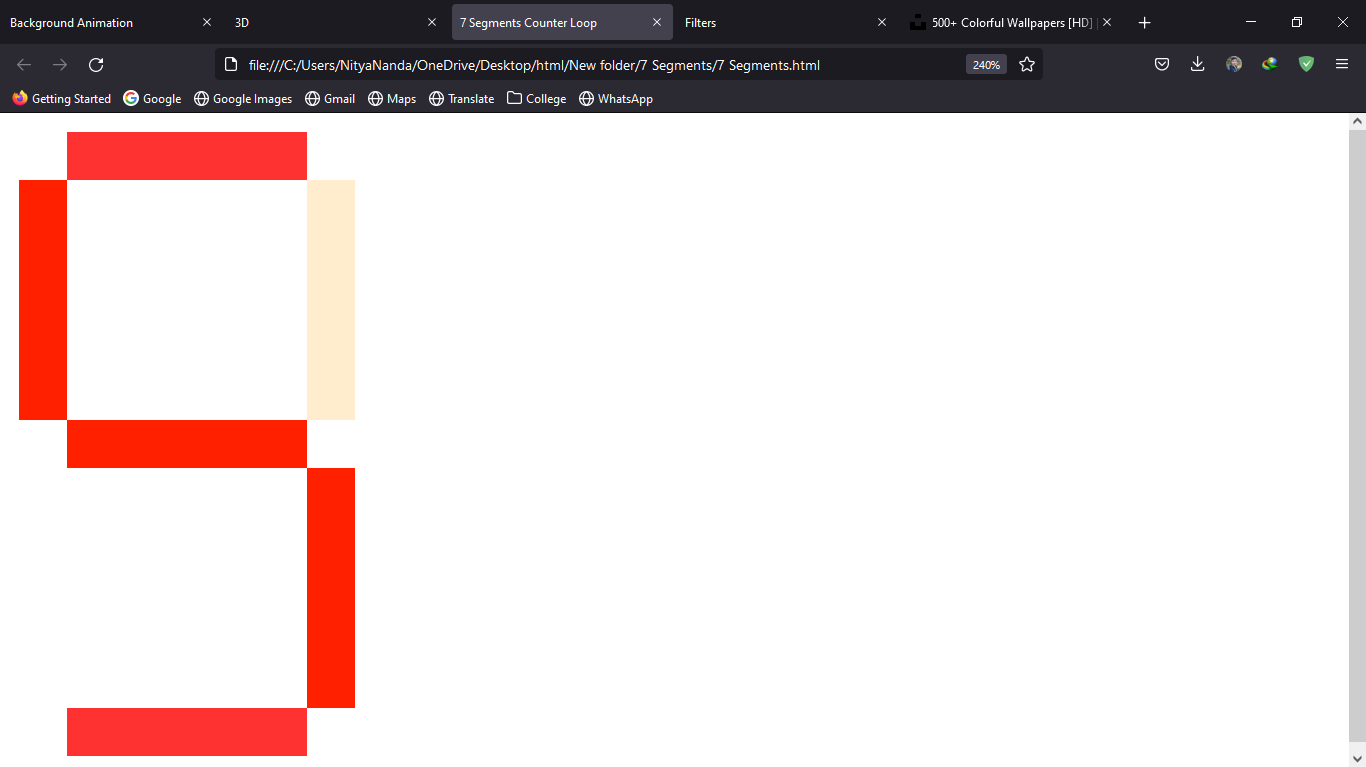
Task: Go forward to the next page
Action: [59, 64]
